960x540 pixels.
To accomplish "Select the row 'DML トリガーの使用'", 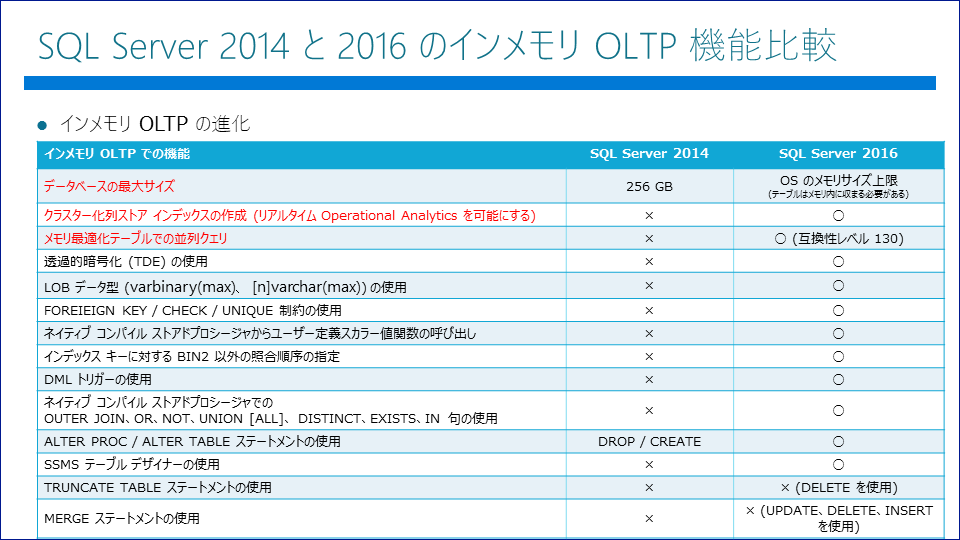I will click(97, 380).
